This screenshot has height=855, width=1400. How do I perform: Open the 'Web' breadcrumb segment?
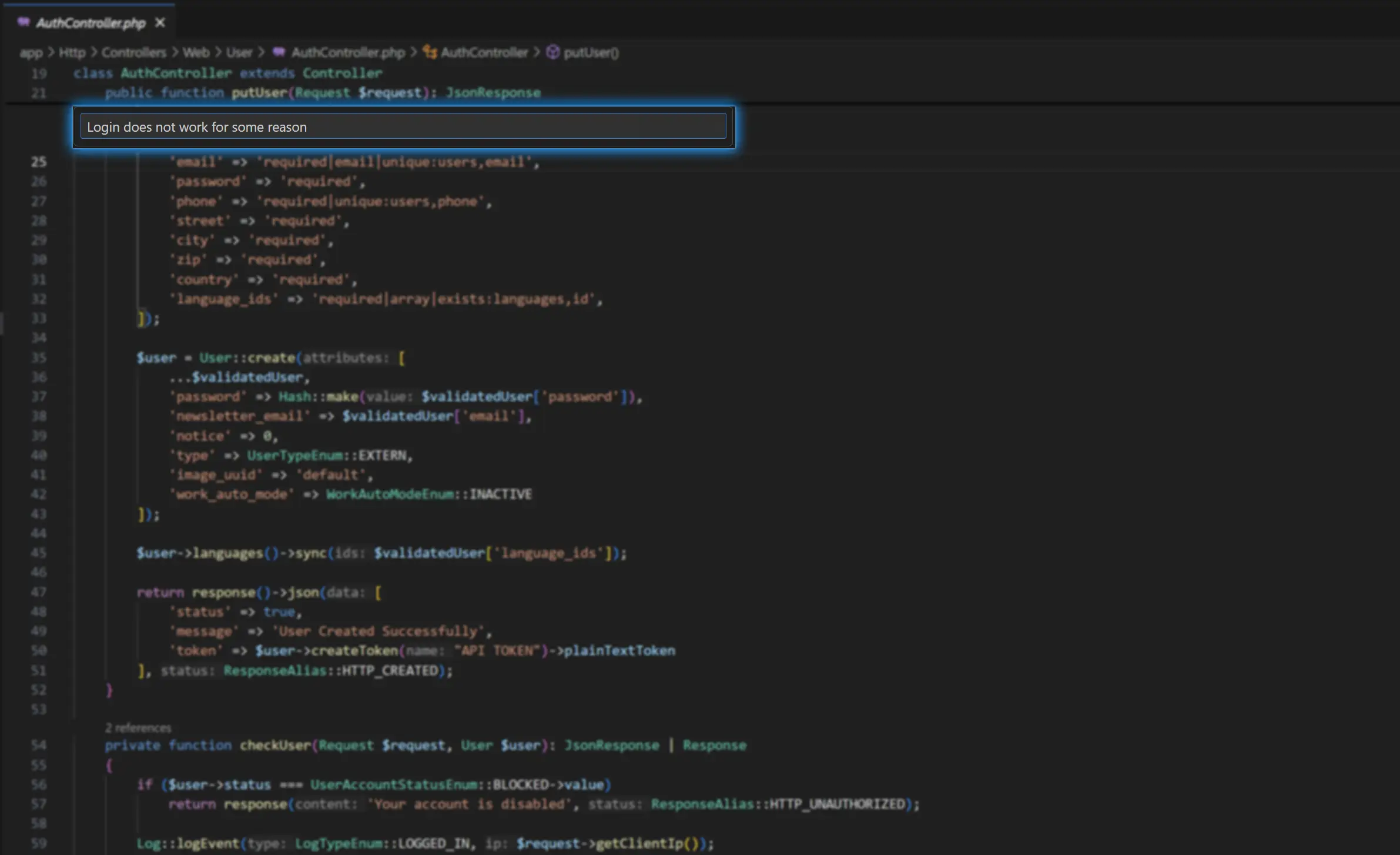tap(196, 53)
